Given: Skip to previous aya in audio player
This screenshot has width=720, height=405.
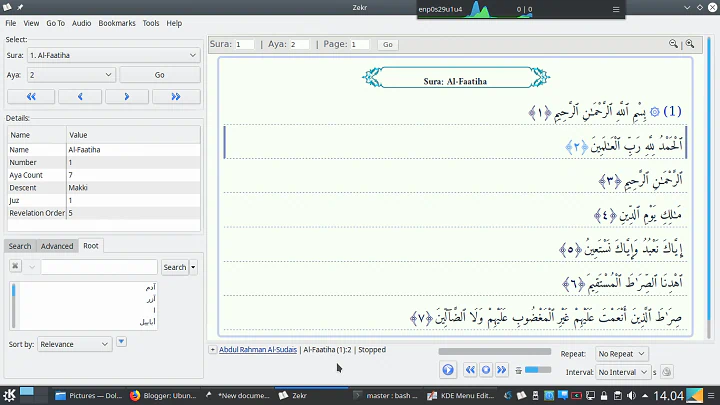Looking at the screenshot, I should [470, 370].
